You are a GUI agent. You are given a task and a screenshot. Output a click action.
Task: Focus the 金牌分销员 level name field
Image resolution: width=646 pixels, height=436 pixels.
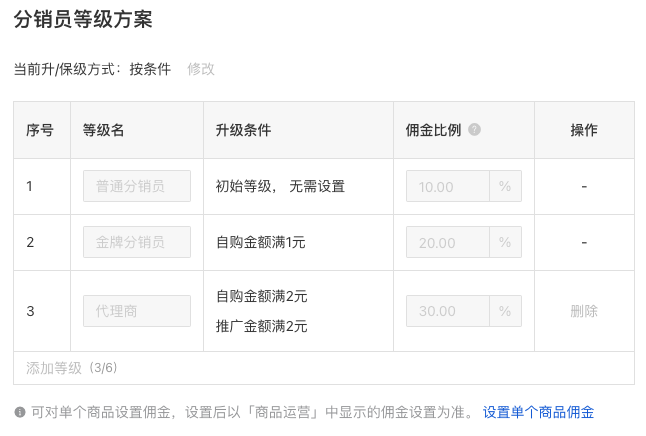(137, 242)
